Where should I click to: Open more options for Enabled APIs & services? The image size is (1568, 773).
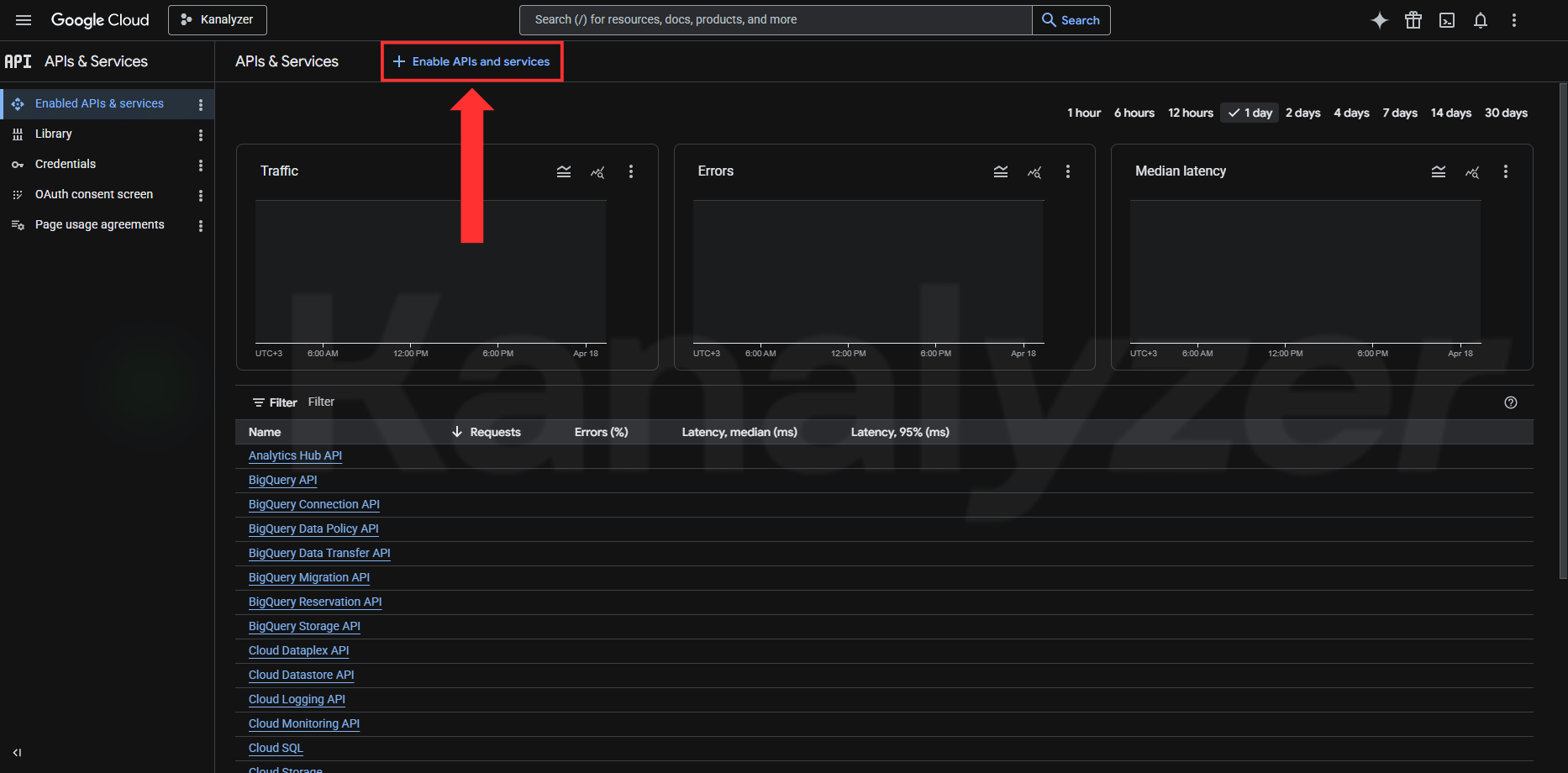click(x=201, y=104)
